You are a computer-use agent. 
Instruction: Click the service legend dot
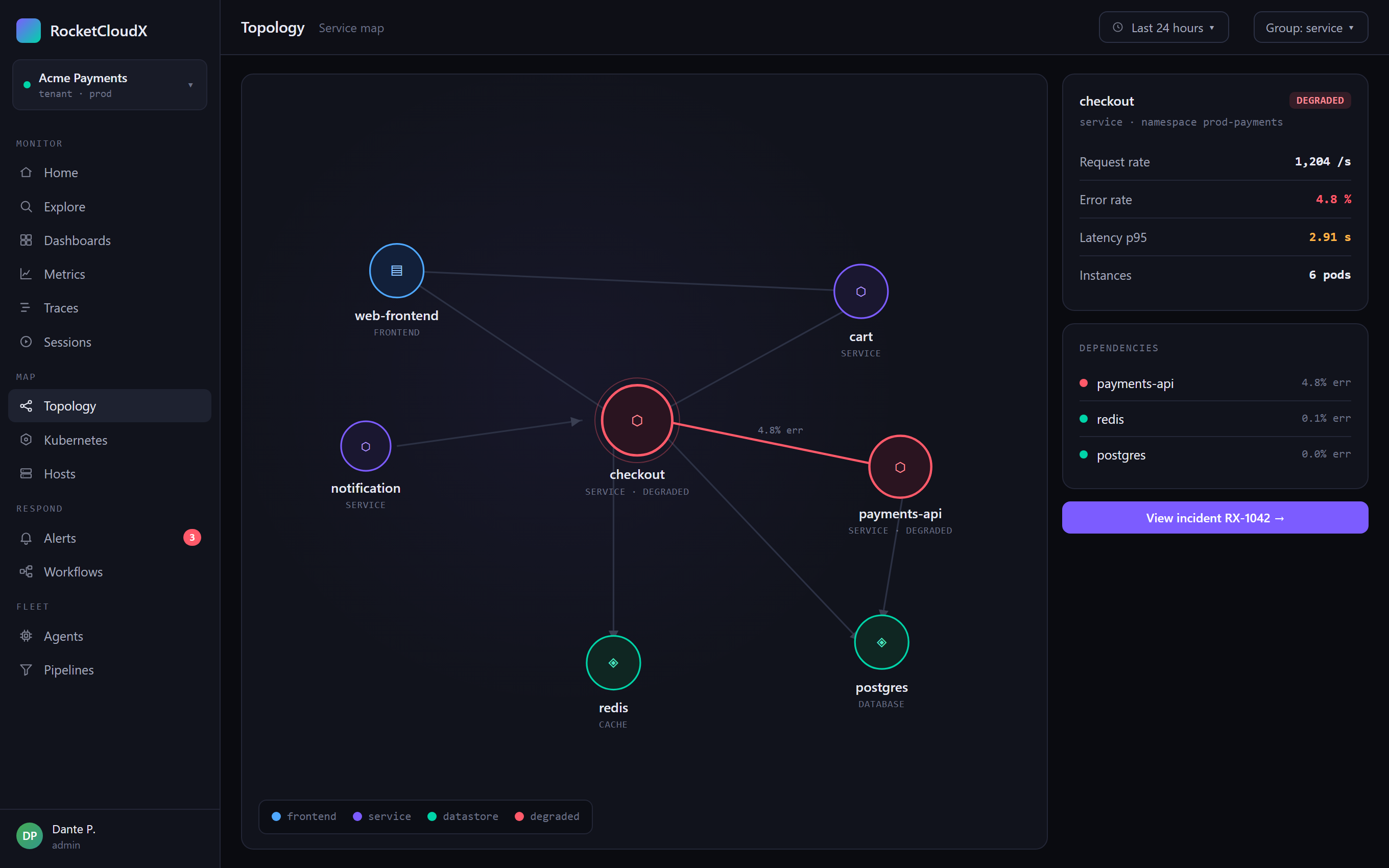click(x=357, y=816)
